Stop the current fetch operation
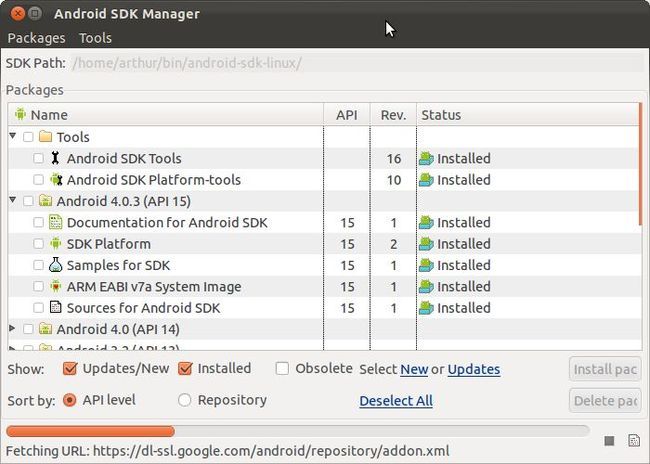 coord(609,440)
